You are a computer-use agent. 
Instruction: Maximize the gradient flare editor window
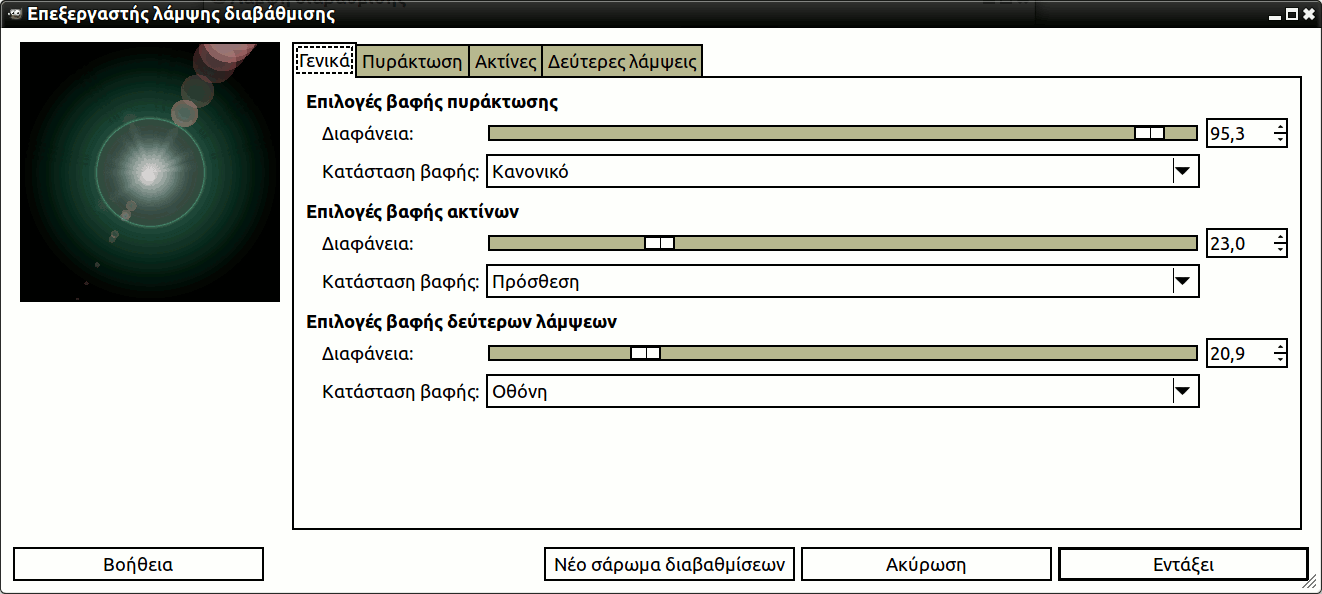(x=1291, y=14)
